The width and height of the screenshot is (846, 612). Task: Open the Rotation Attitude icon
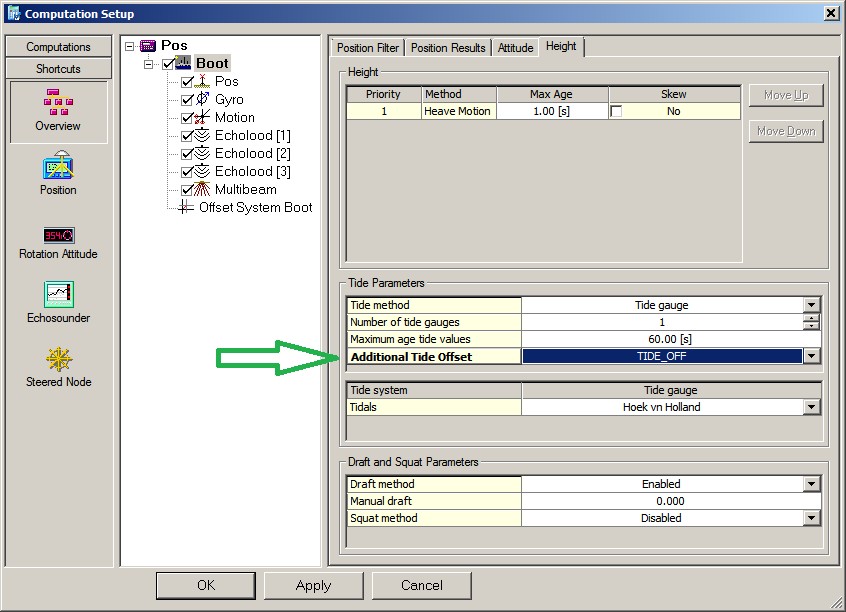coord(58,234)
